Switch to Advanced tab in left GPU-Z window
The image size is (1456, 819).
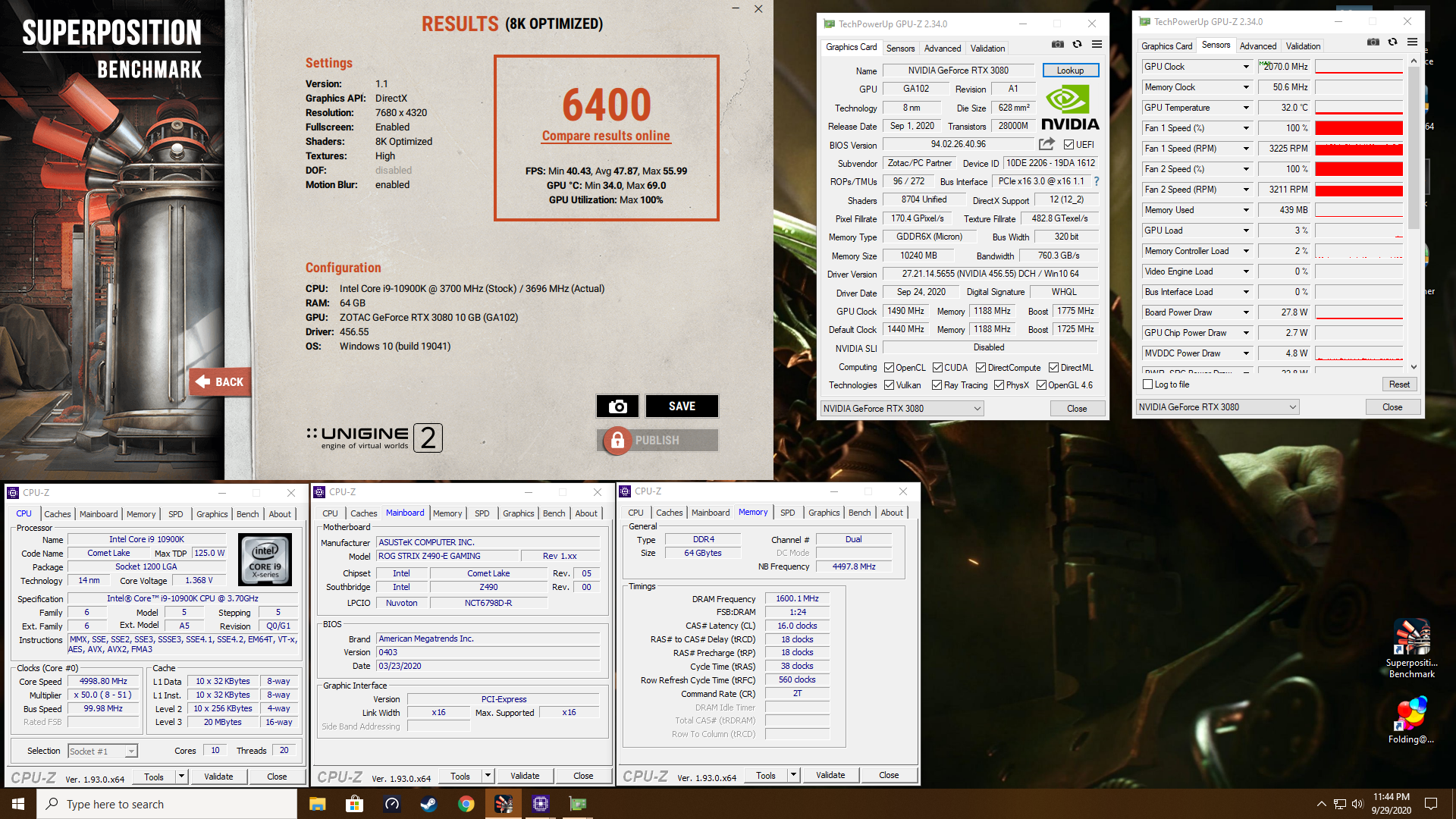[942, 48]
